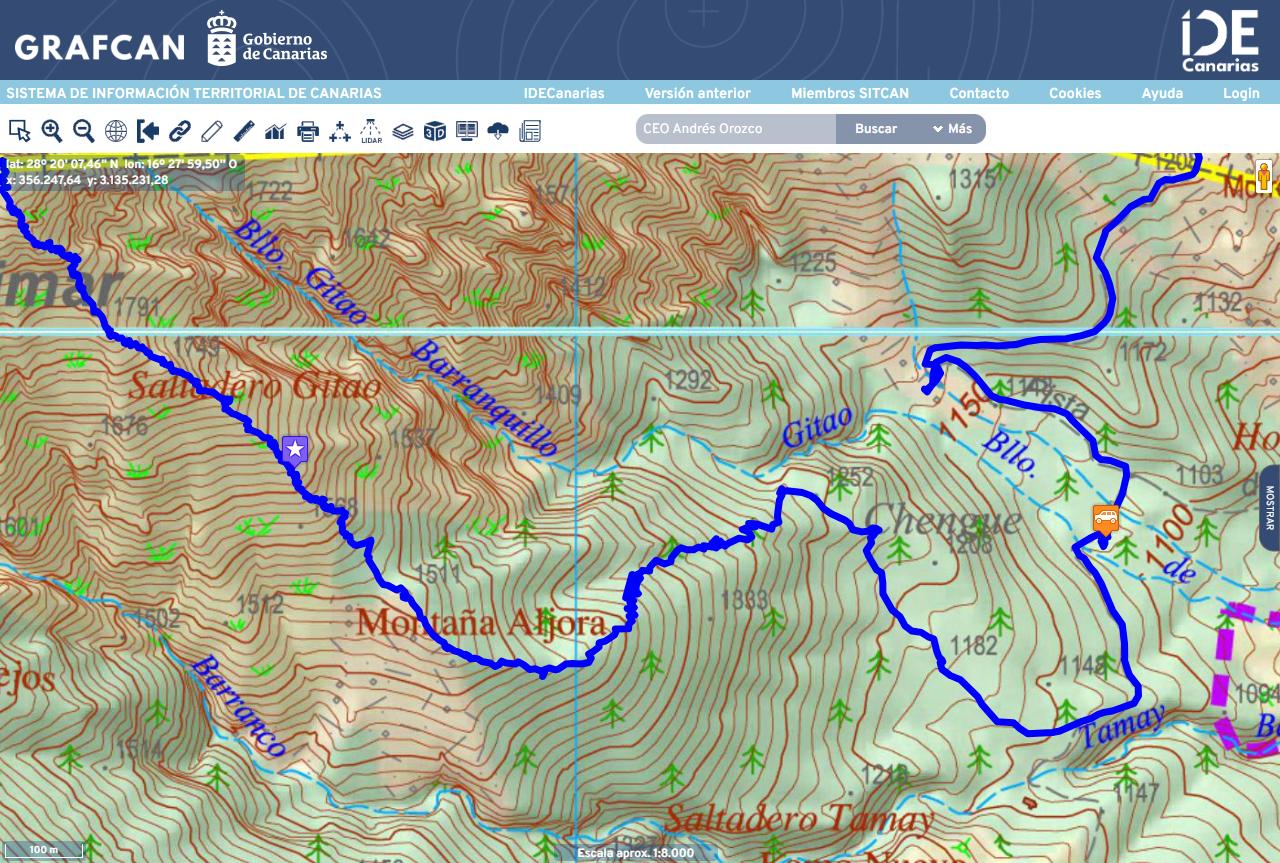Open Miembros SITCAN menu item
1280x863 pixels.
pyautogui.click(x=850, y=93)
